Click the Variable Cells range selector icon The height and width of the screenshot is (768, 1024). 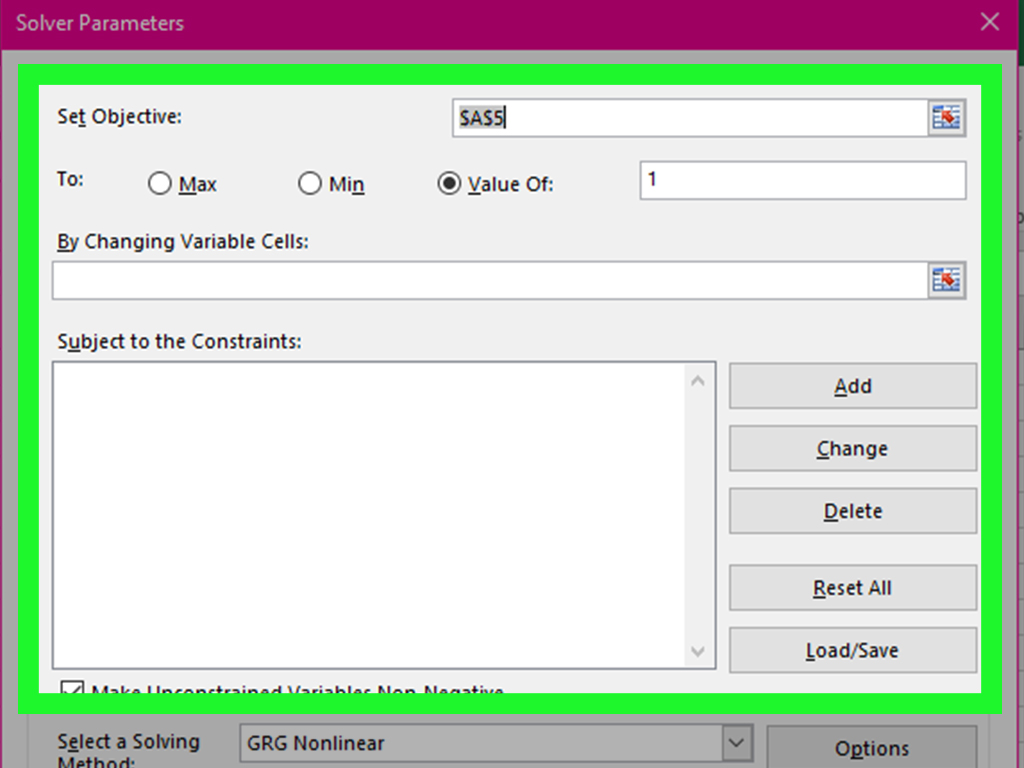point(946,281)
